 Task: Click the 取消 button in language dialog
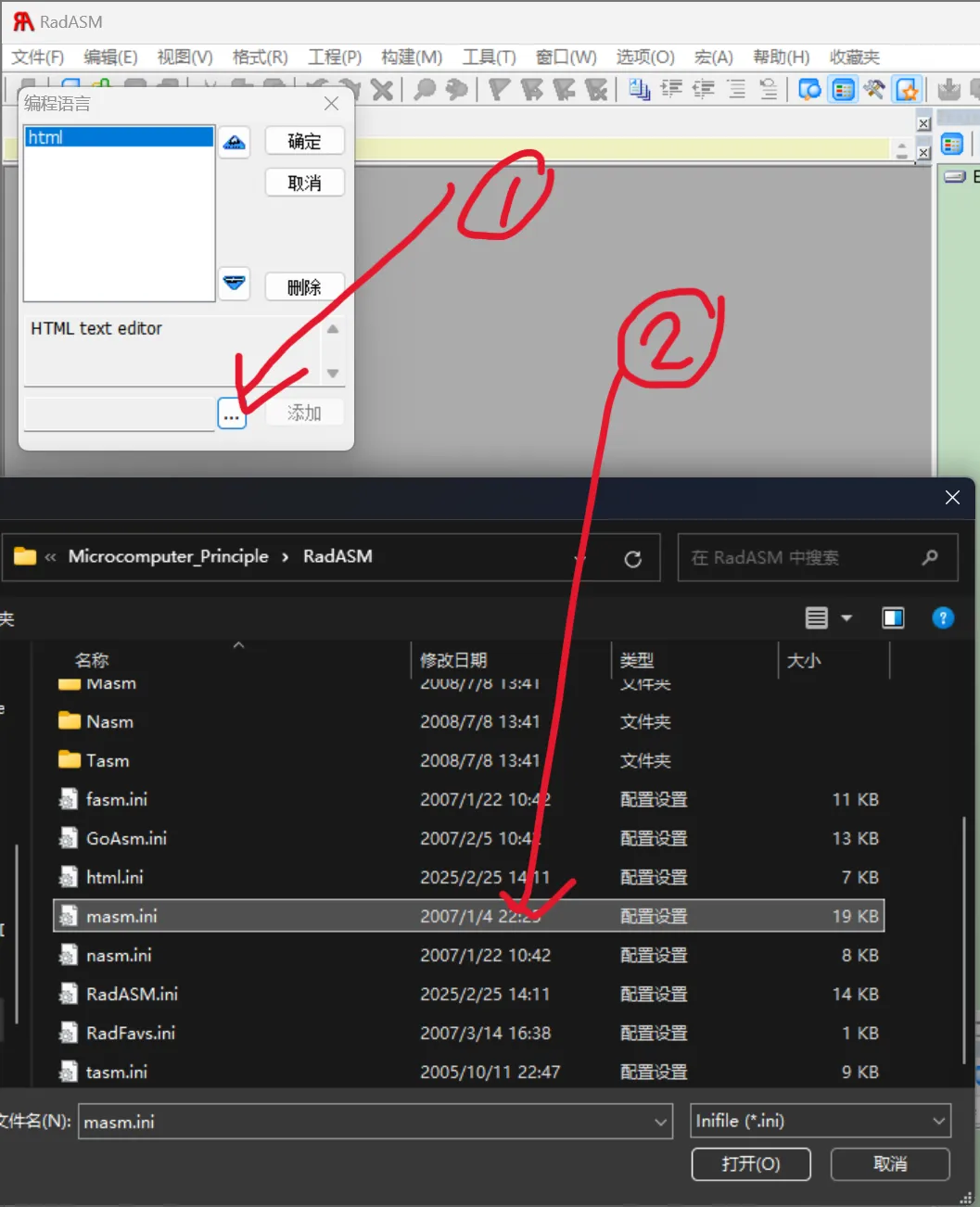tap(304, 183)
